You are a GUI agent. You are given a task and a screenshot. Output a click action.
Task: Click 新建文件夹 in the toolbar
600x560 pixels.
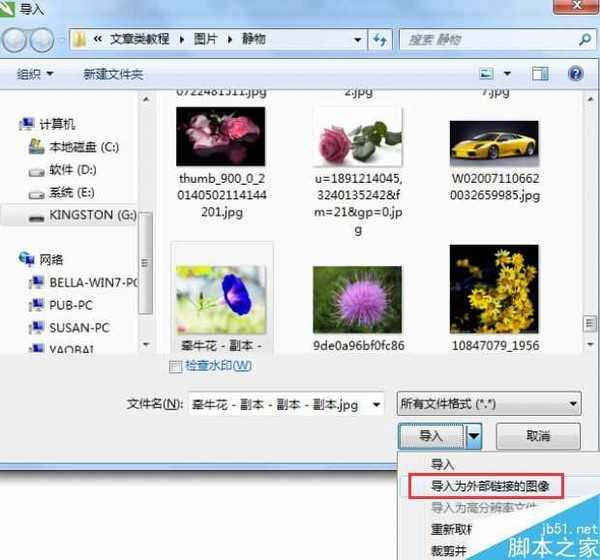113,74
